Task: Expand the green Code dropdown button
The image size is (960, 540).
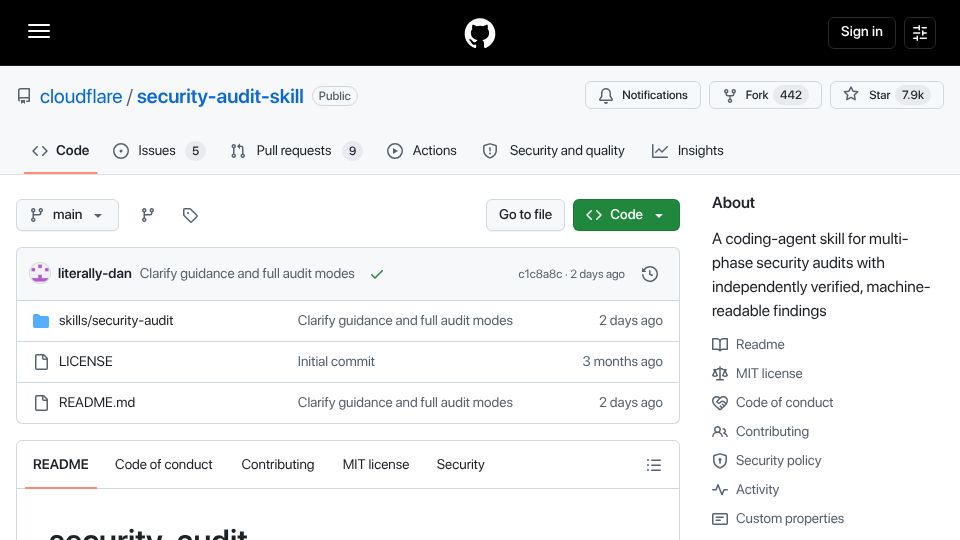Action: (x=626, y=215)
